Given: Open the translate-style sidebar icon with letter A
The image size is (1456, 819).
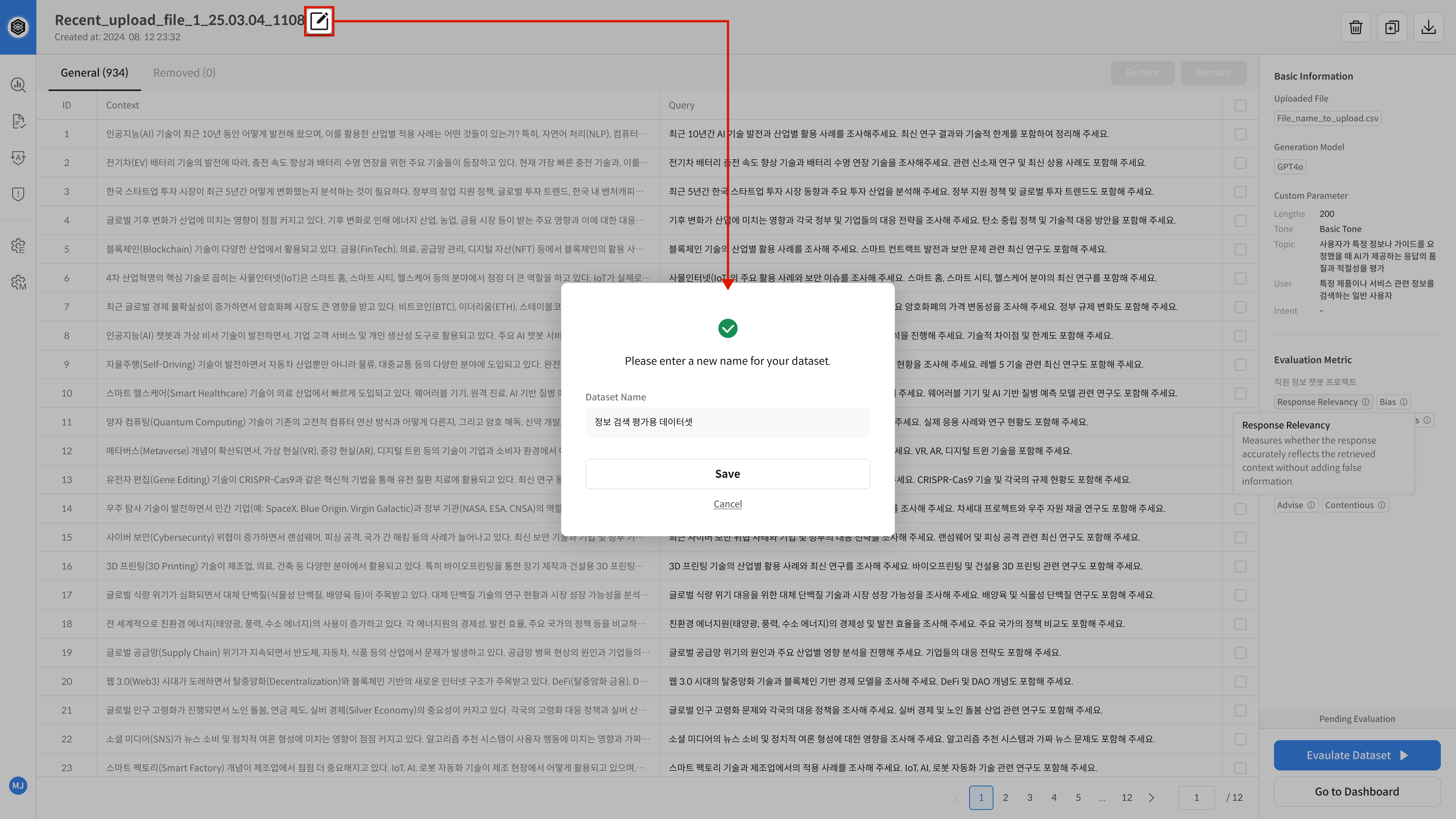Looking at the screenshot, I should (18, 158).
